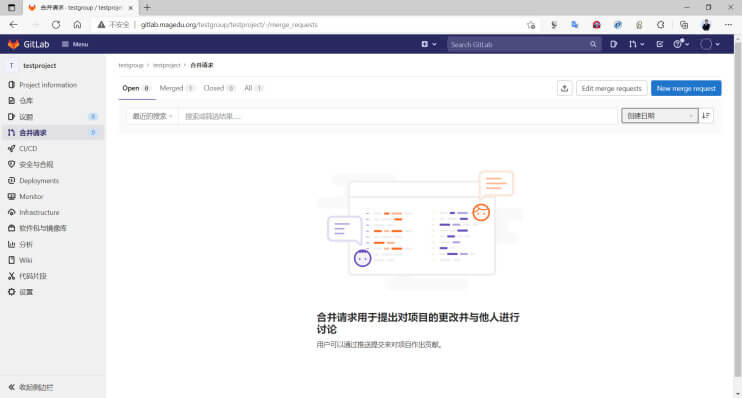Open Monitor in sidebar
The image size is (742, 398).
(x=31, y=196)
